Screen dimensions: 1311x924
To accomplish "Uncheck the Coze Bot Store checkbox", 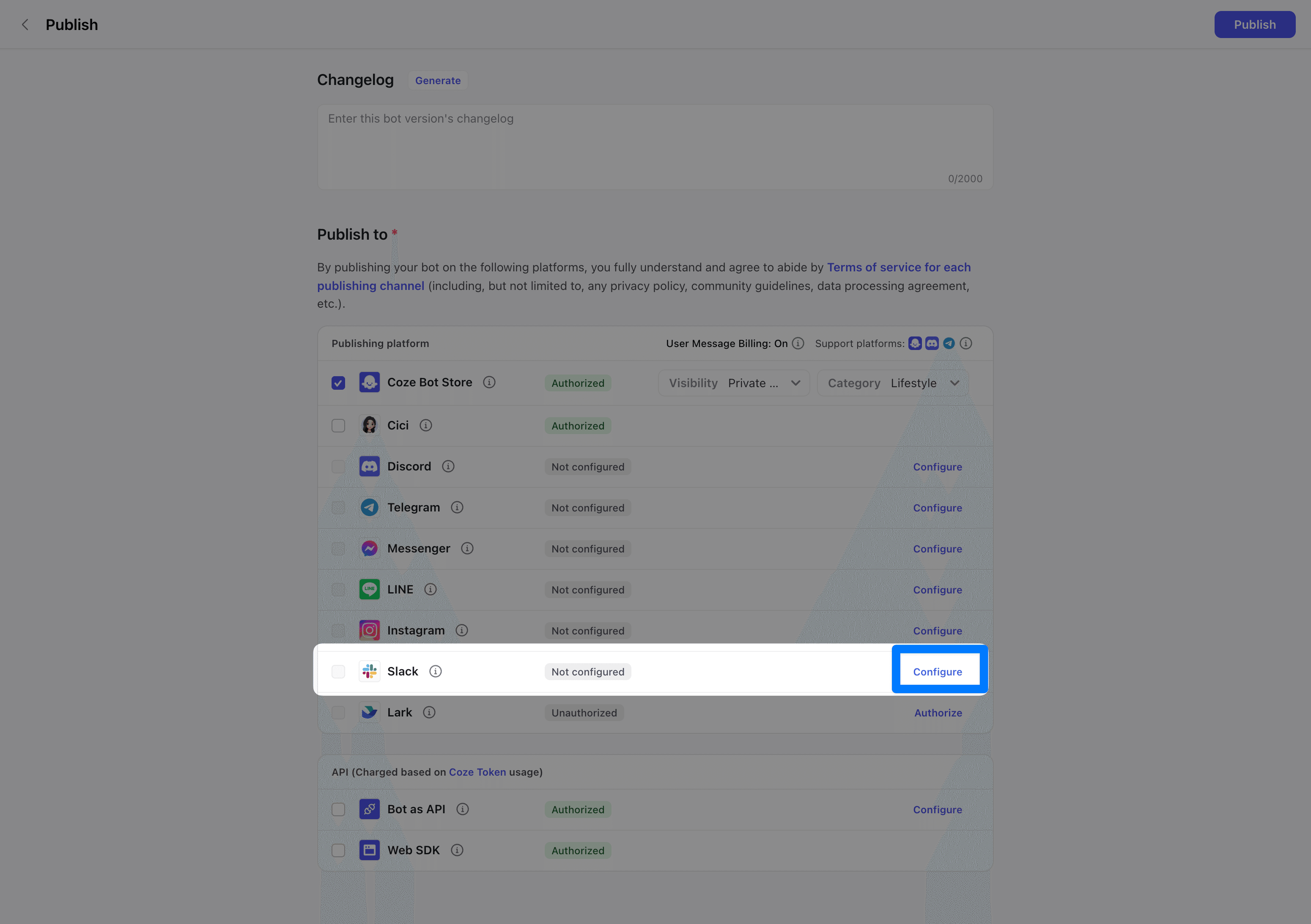I will (x=338, y=383).
